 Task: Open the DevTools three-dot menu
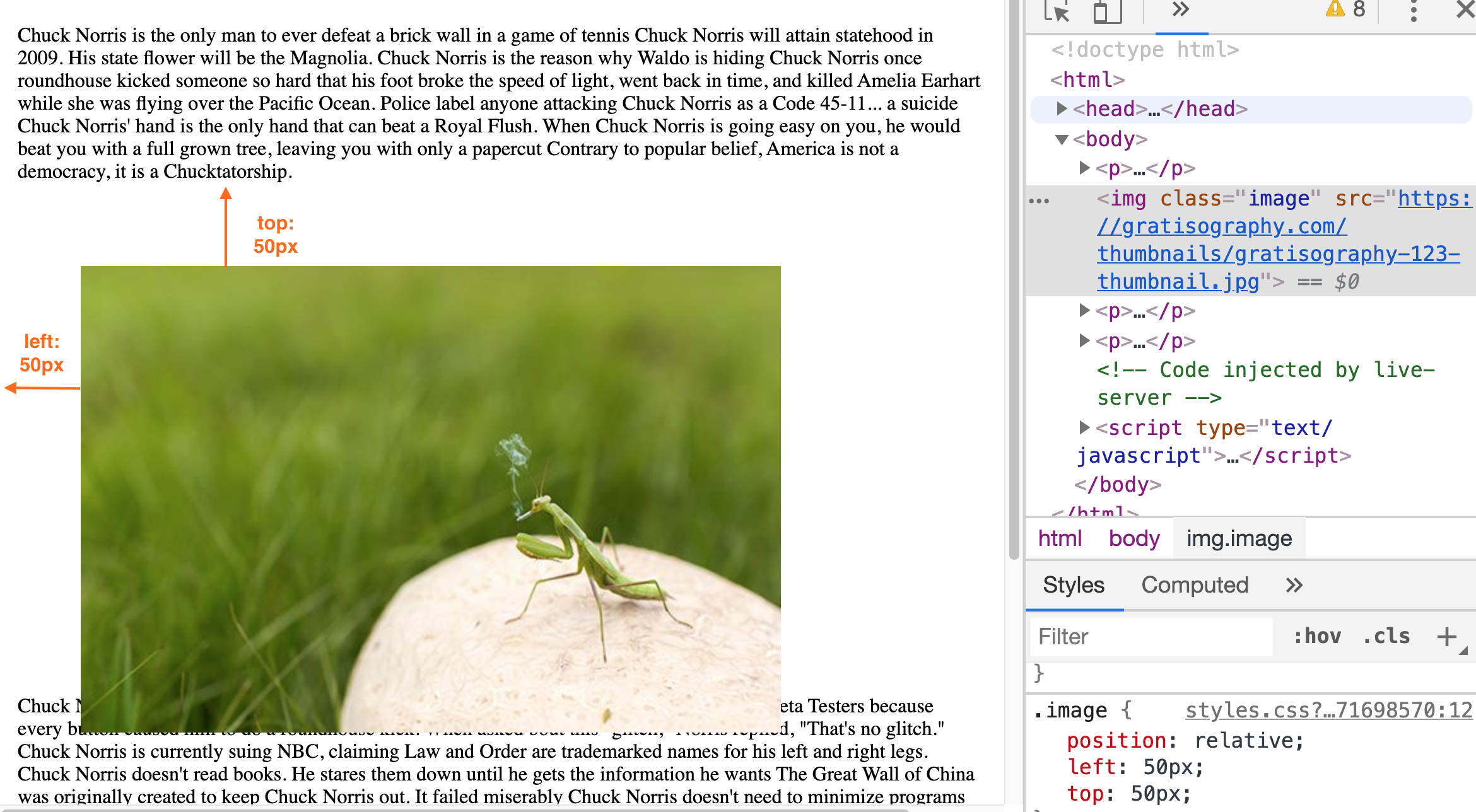(x=1414, y=11)
